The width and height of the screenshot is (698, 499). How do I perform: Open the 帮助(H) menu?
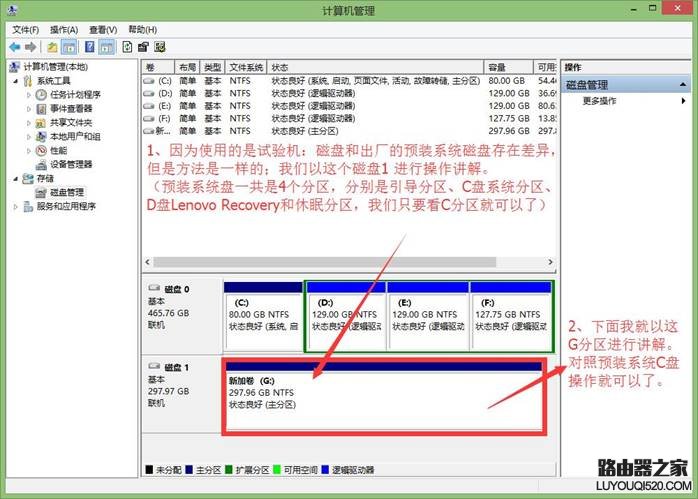click(142, 29)
